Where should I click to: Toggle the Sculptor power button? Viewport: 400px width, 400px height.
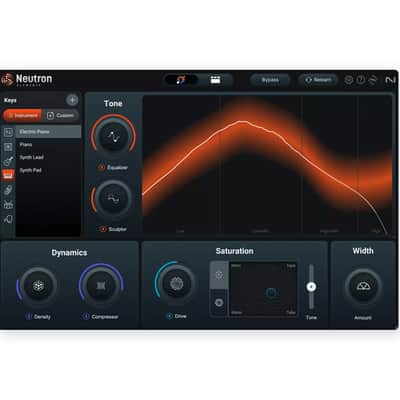(x=103, y=229)
